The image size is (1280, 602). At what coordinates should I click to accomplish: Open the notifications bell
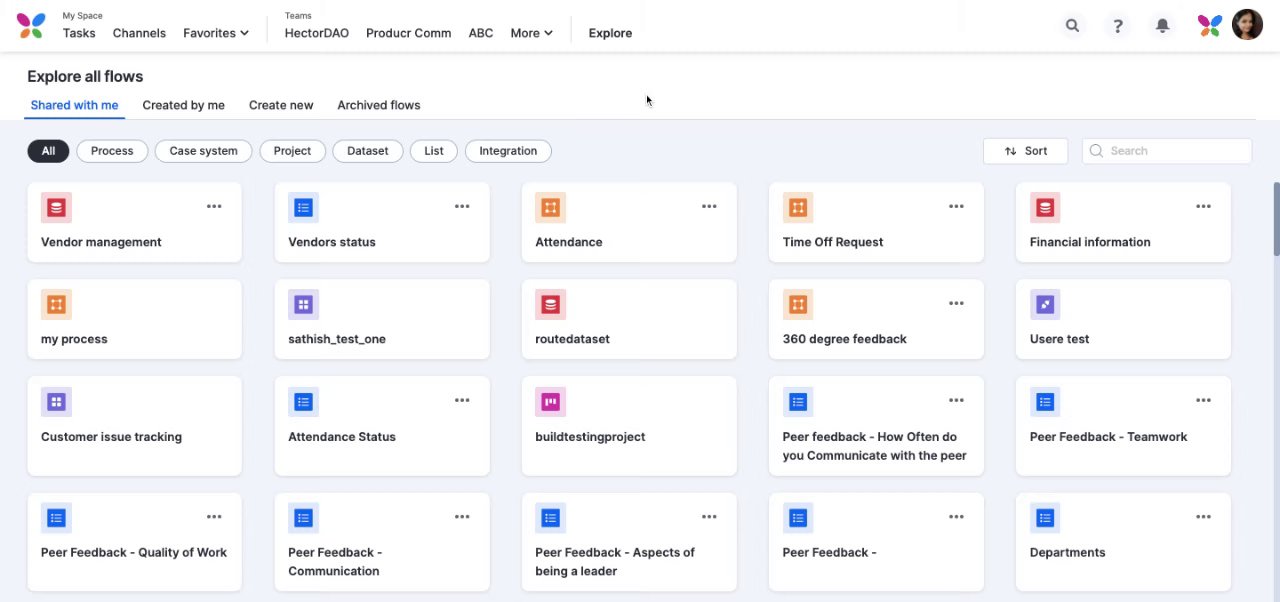1162,26
